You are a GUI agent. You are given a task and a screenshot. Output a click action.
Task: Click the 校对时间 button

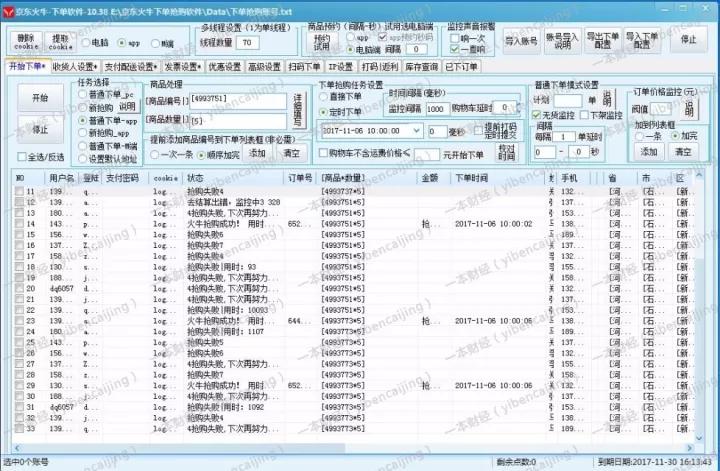[x=506, y=152]
